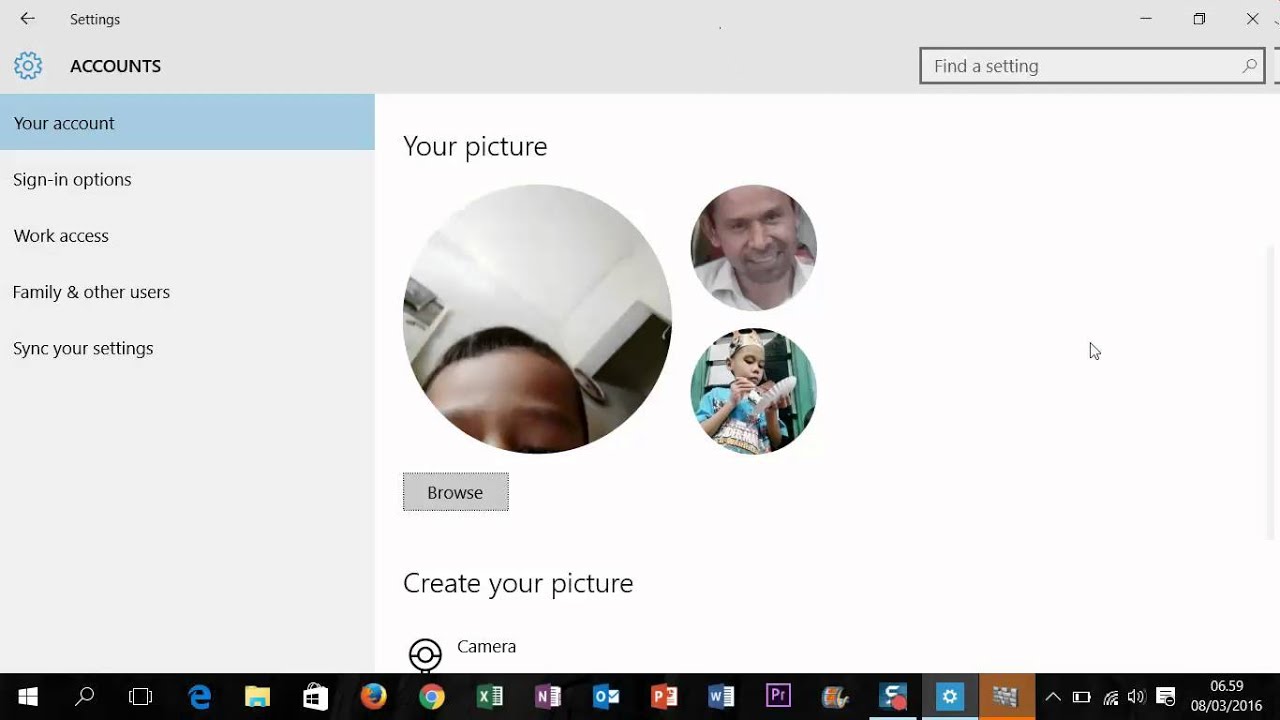
Task: Launch Google Chrome from taskbar
Action: click(432, 696)
